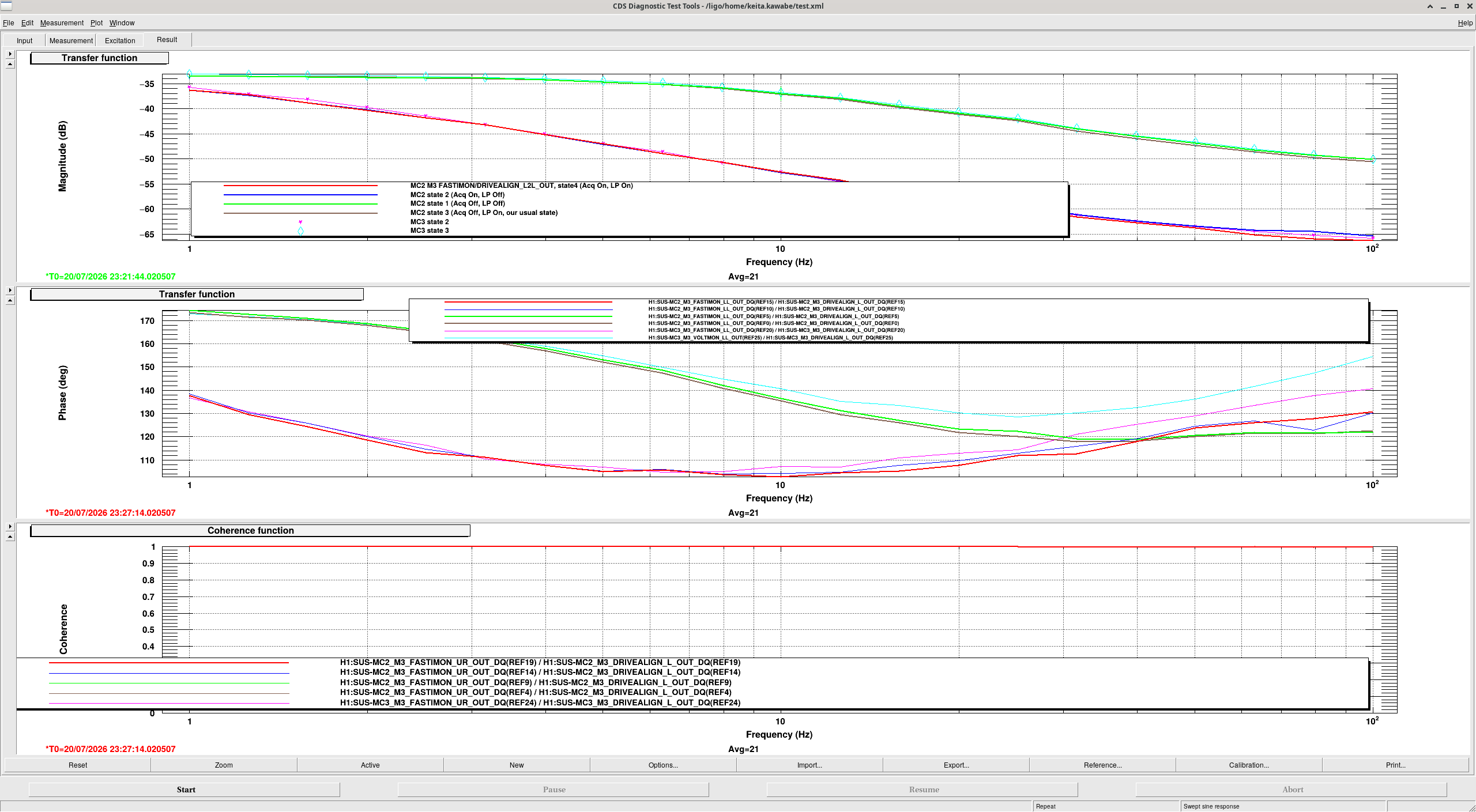This screenshot has width=1476, height=812.
Task: Switch to the Excitation tab
Action: tap(120, 40)
